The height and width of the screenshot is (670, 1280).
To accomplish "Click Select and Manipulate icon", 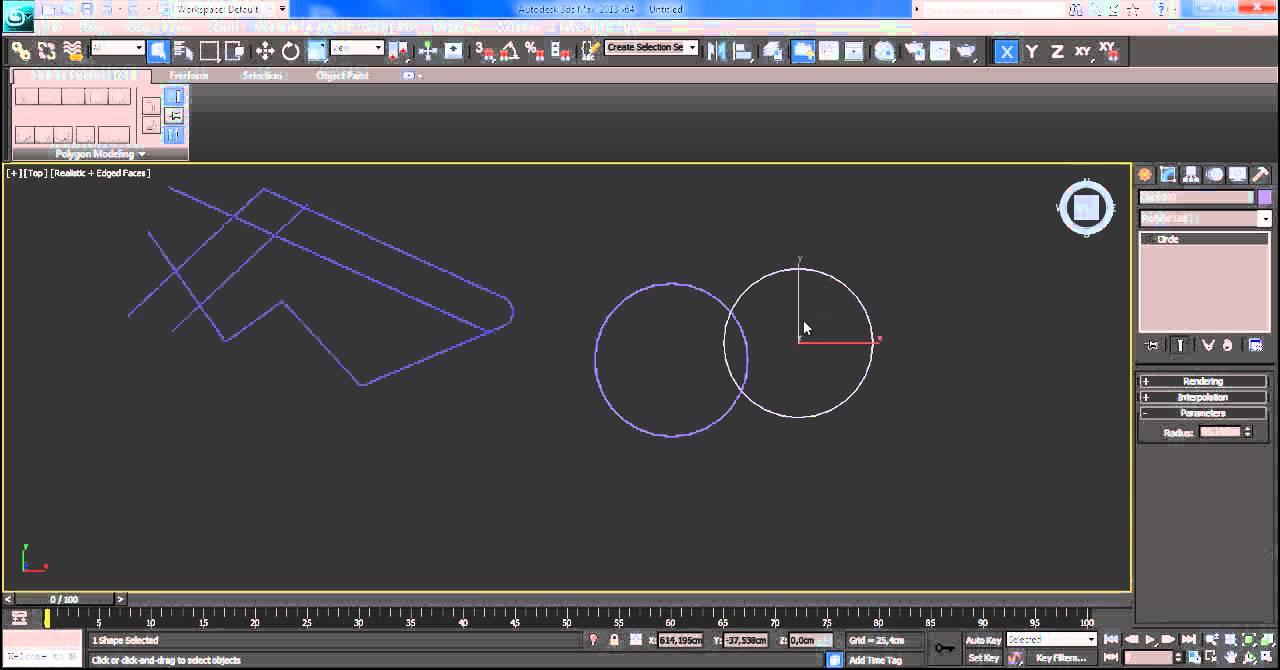I will pos(428,51).
